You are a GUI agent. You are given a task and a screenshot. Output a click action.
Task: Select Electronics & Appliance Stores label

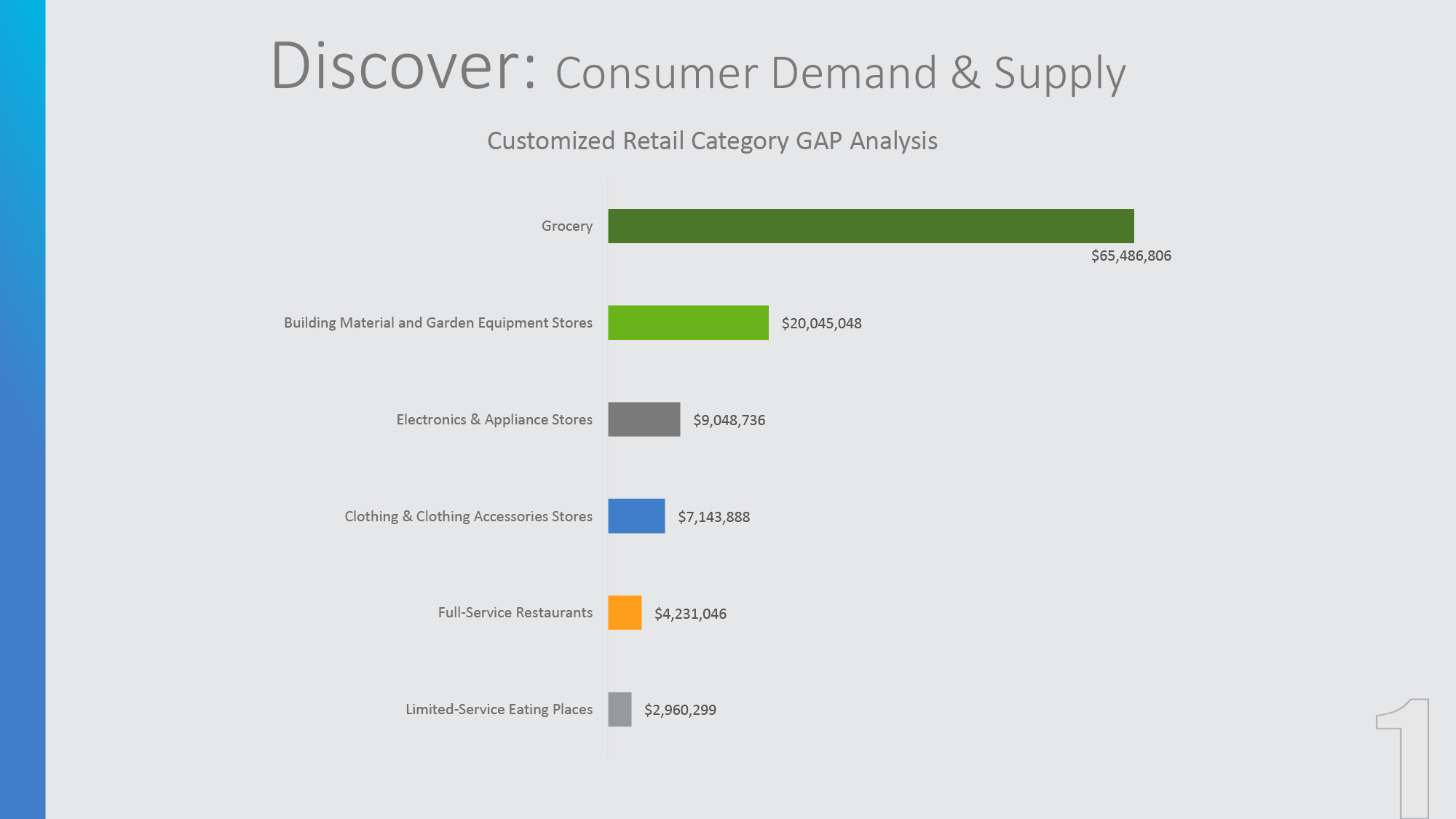click(x=494, y=419)
